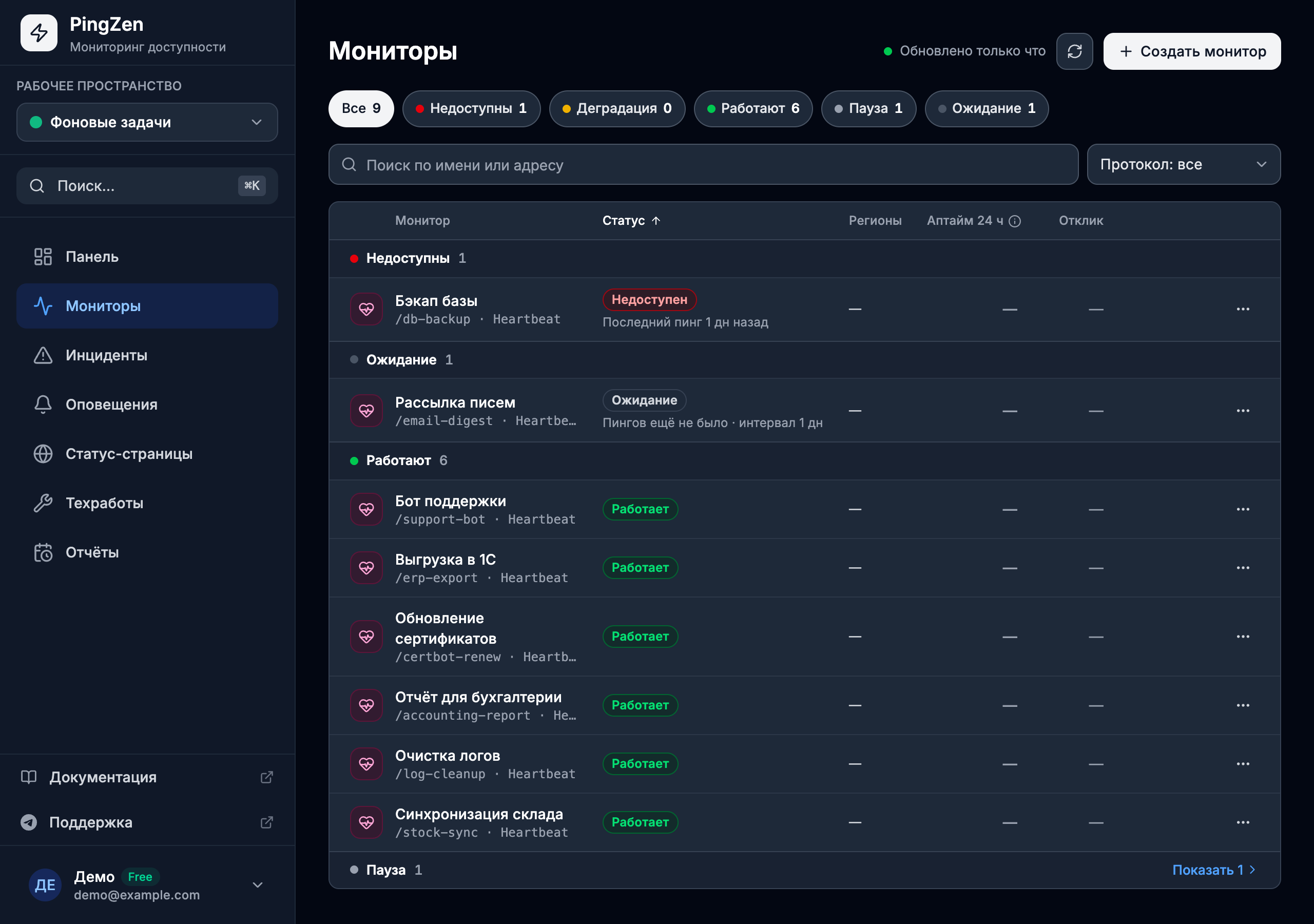
Task: Filter by Работают 6 tab
Action: pos(753,108)
